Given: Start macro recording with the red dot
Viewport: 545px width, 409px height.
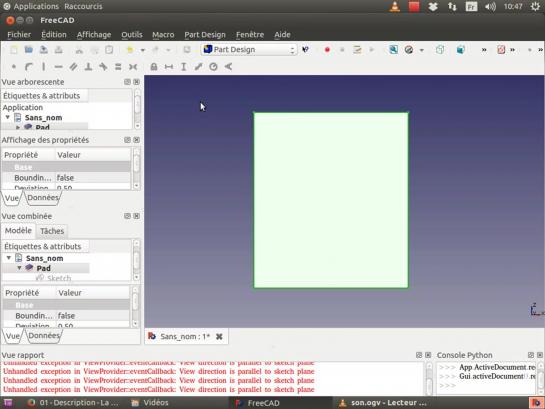Looking at the screenshot, I should [x=327, y=50].
